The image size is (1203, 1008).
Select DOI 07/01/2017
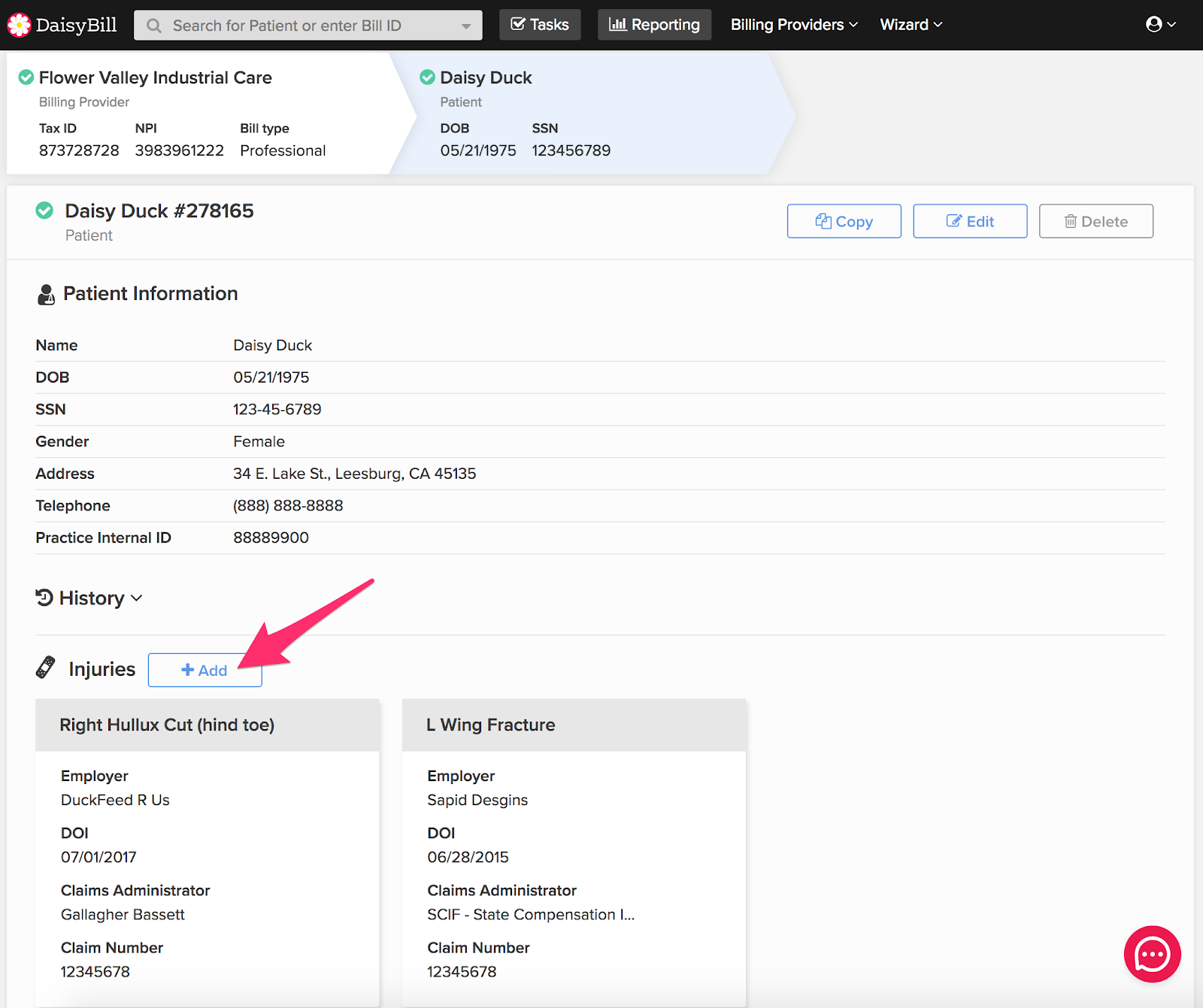tap(98, 857)
